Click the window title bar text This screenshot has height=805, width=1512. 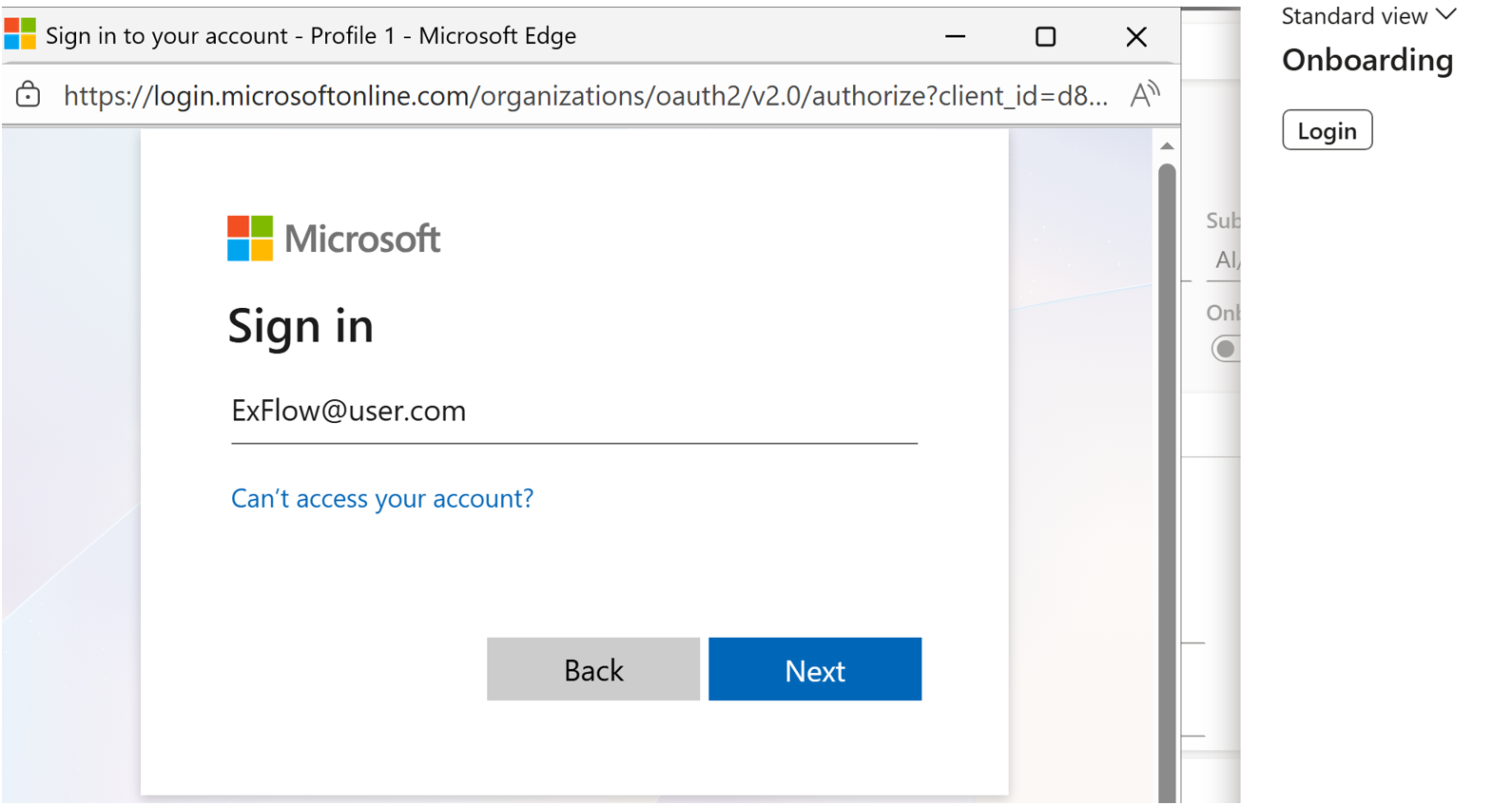(311, 36)
